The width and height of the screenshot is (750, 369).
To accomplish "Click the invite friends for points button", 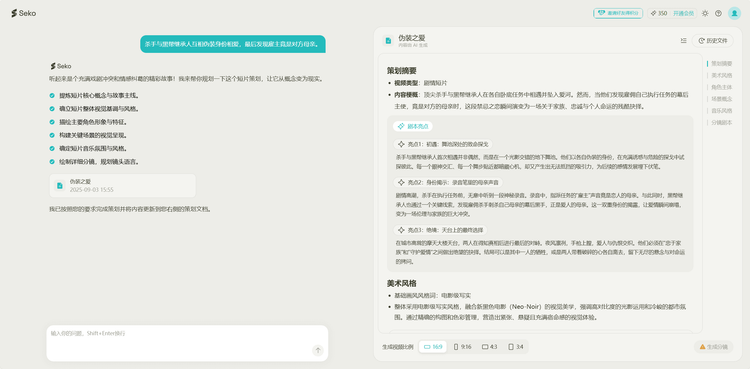I will click(618, 13).
